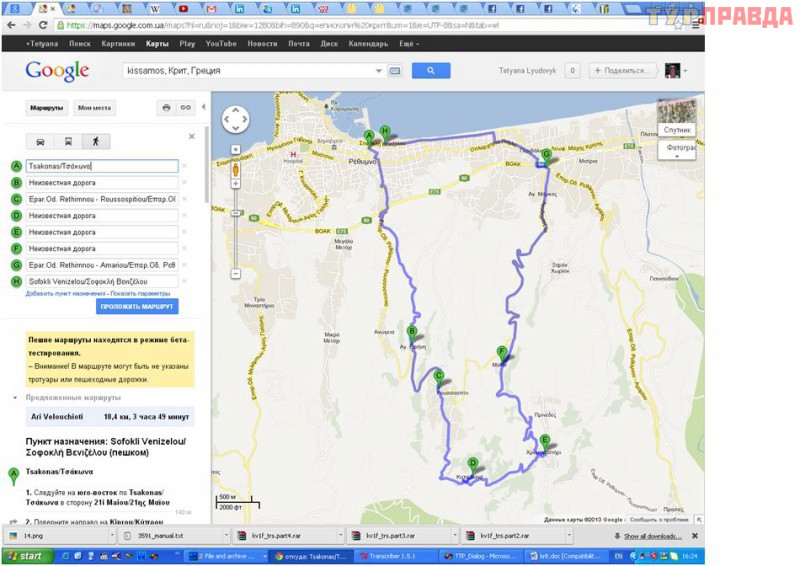Select the walking mode icon
800x566 pixels.
tap(96, 142)
